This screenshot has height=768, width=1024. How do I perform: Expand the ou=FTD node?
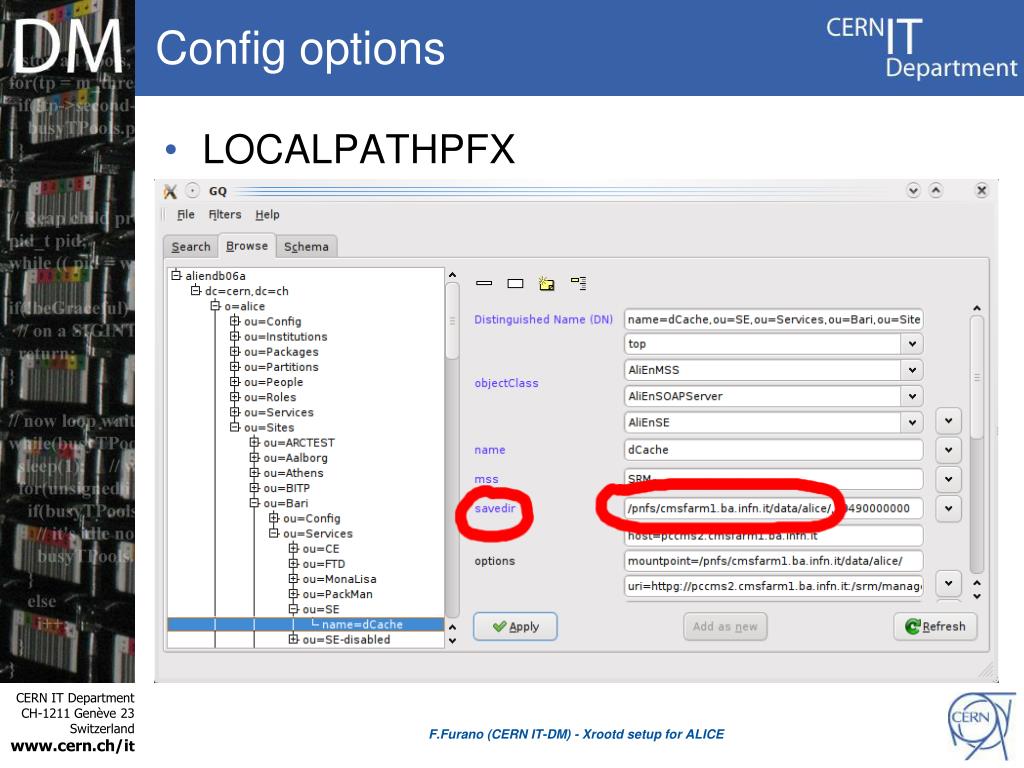click(x=293, y=563)
